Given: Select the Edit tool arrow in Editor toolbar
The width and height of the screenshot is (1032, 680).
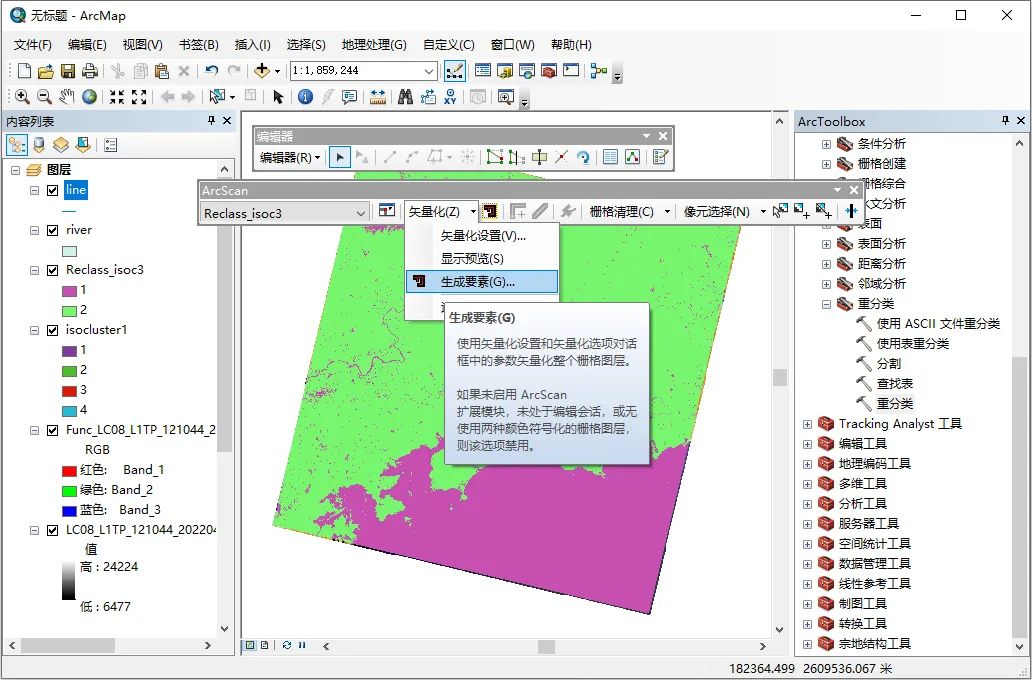Looking at the screenshot, I should 340,157.
